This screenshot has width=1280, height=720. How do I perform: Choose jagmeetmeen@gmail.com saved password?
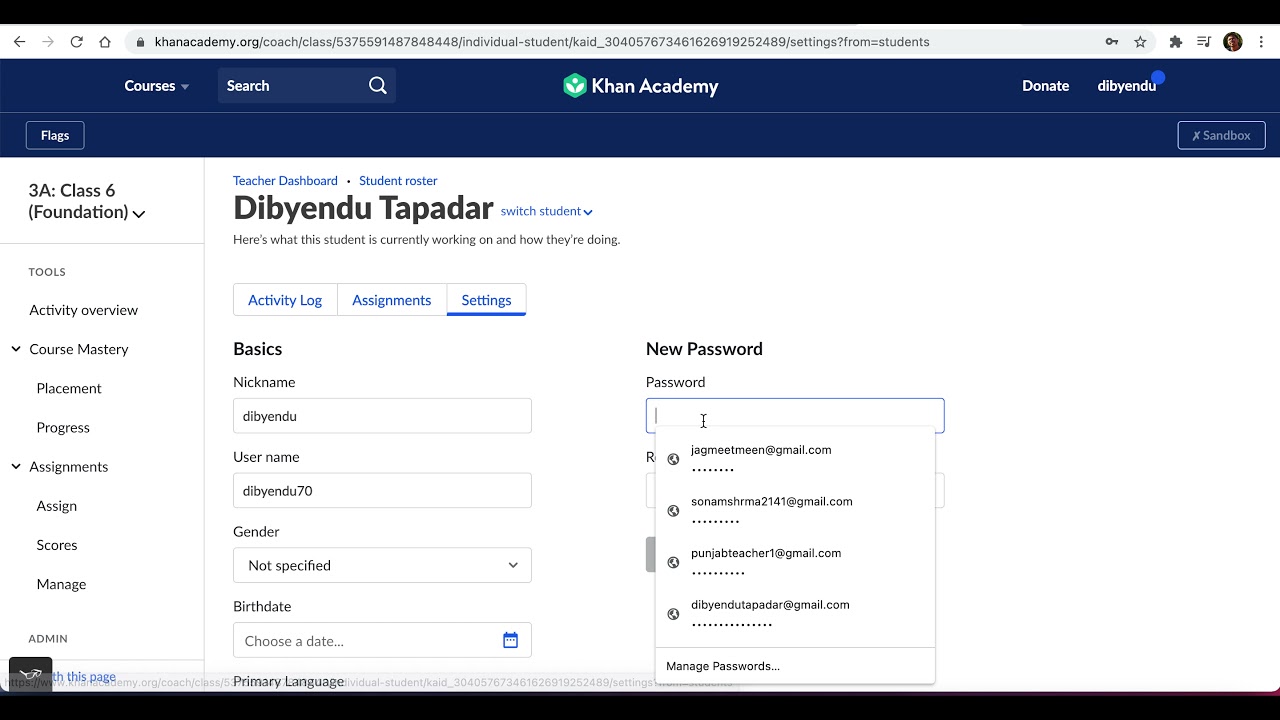tap(795, 459)
